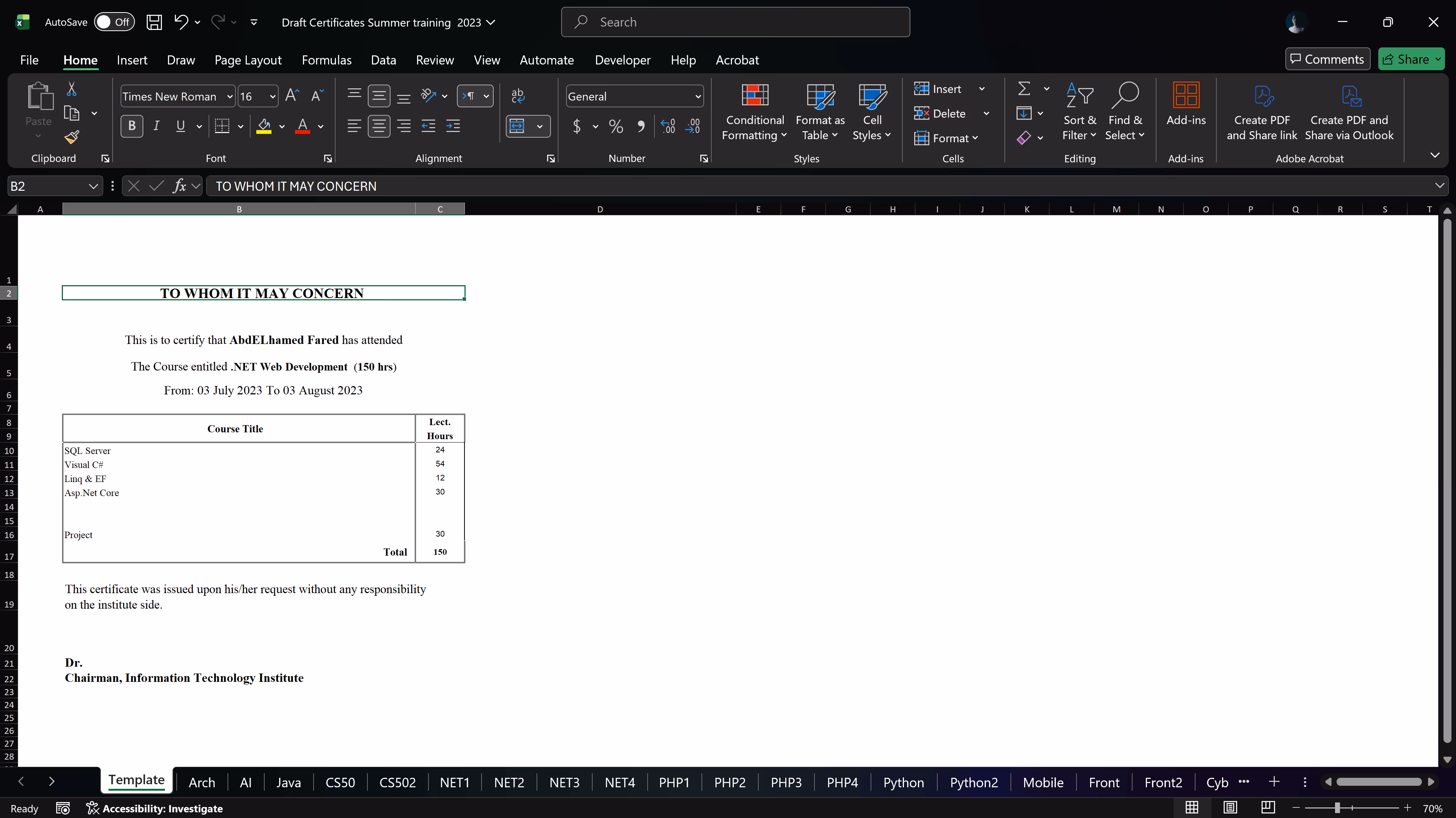Click the Clear eraser icon

coord(1024,137)
